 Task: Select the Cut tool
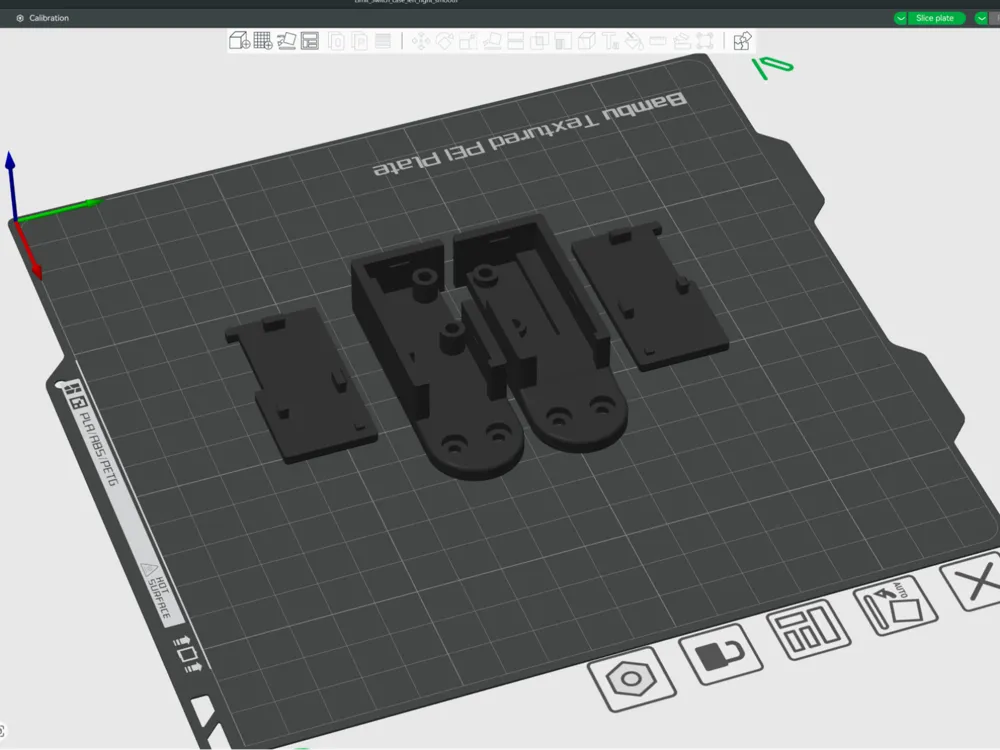(515, 41)
